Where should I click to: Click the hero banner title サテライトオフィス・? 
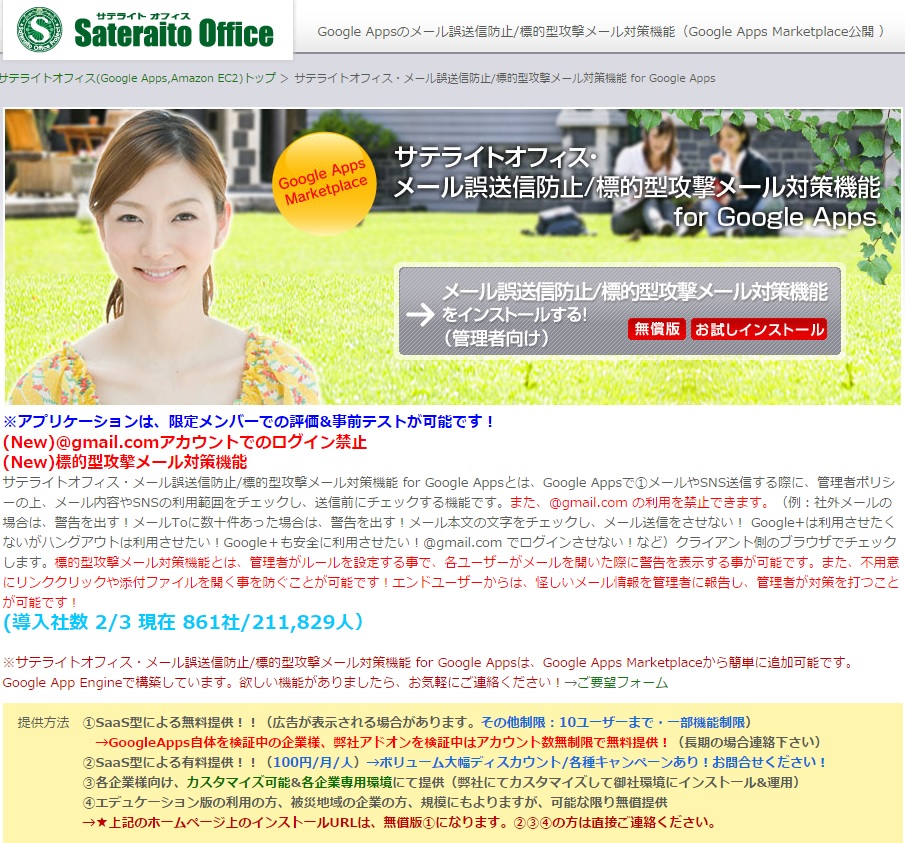pyautogui.click(x=495, y=158)
